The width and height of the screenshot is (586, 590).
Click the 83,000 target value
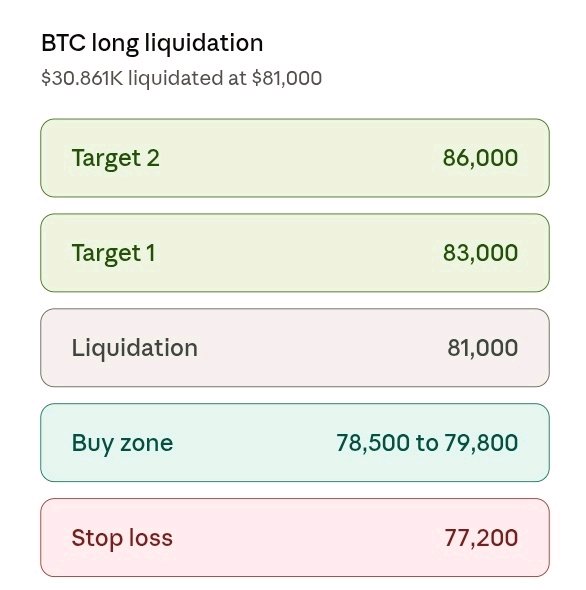[480, 252]
